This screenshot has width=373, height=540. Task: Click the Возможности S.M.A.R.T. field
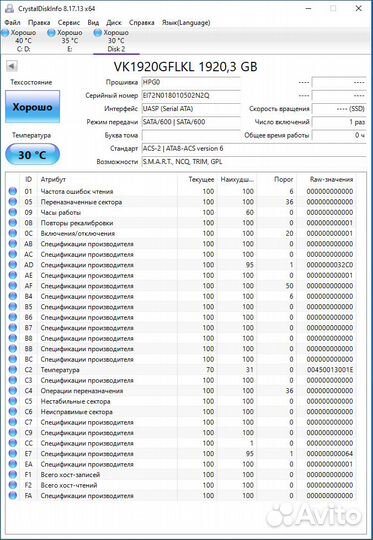(254, 162)
